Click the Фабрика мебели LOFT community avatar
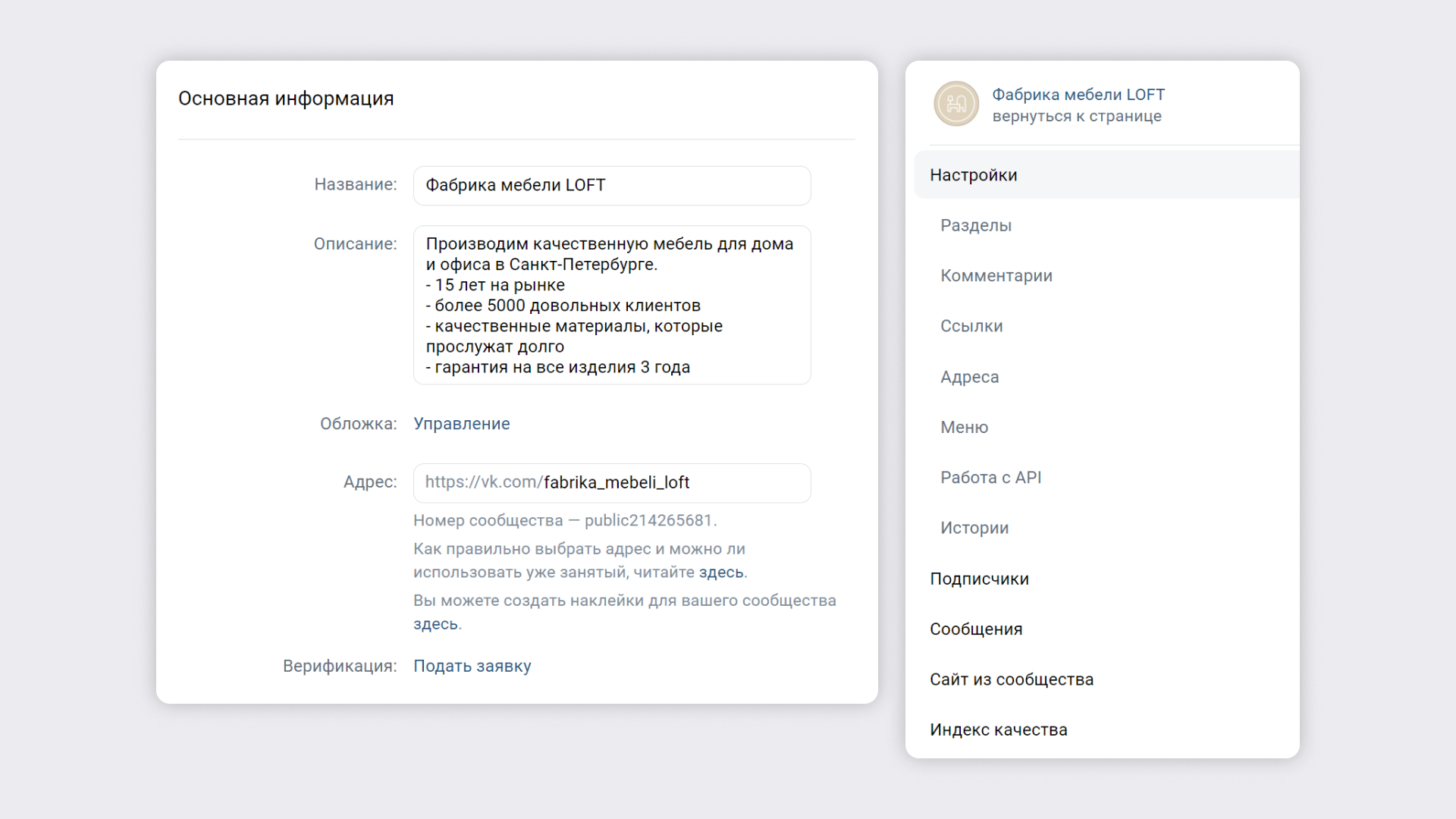This screenshot has height=819, width=1456. [x=956, y=104]
